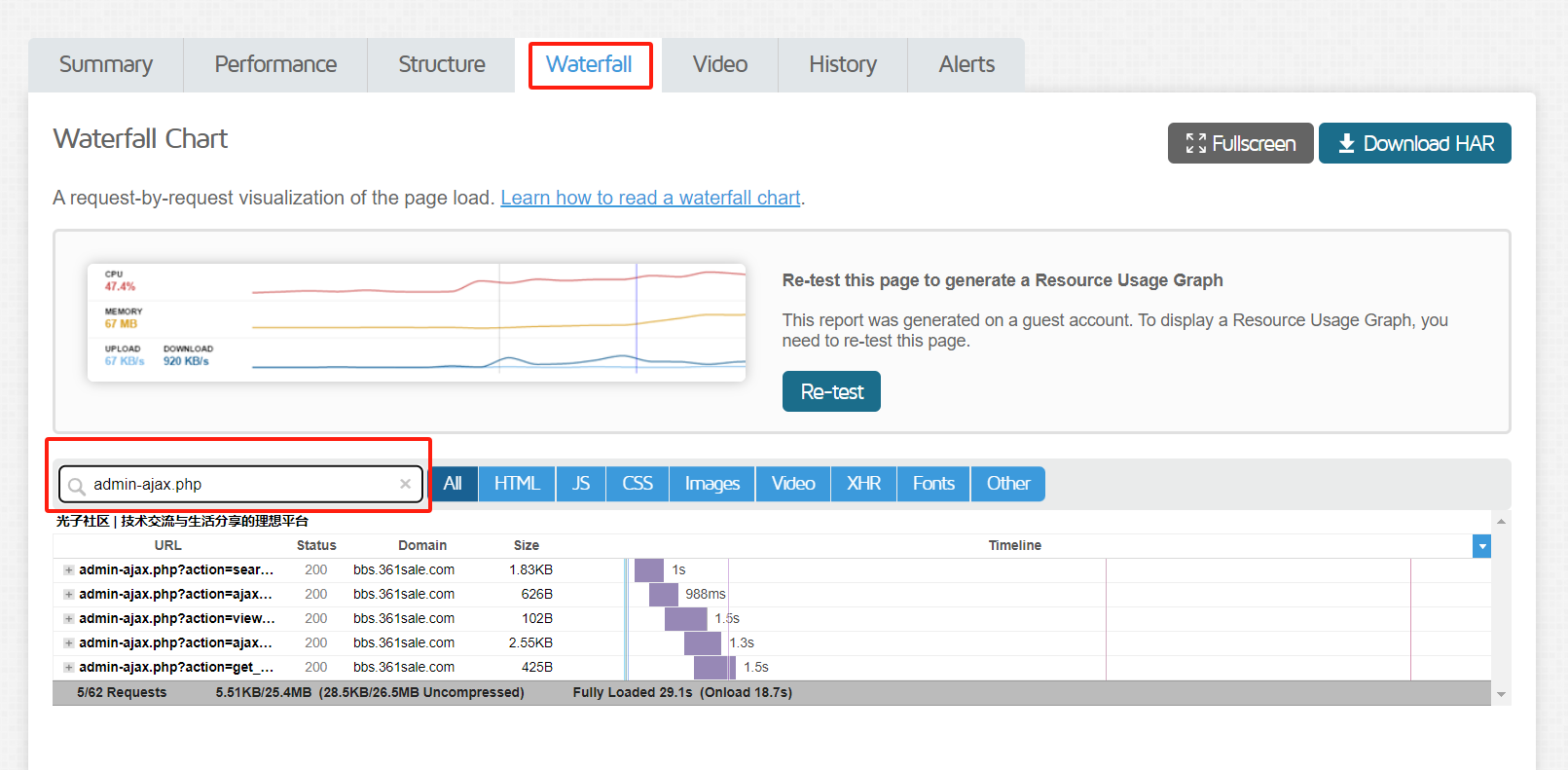
Task: Click the scrollbar down arrow
Action: (x=1501, y=694)
